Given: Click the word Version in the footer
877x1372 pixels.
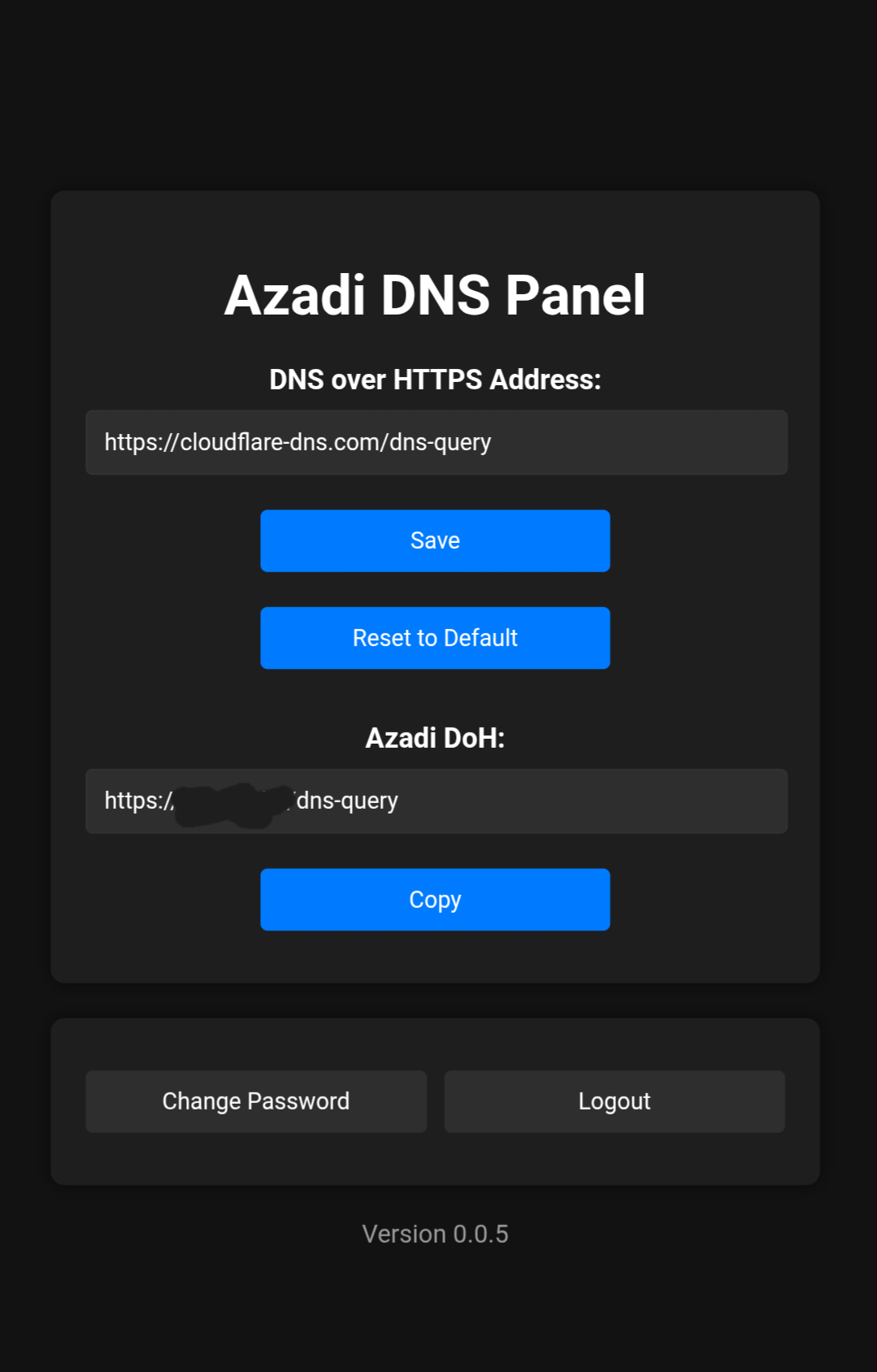Looking at the screenshot, I should click(404, 1234).
